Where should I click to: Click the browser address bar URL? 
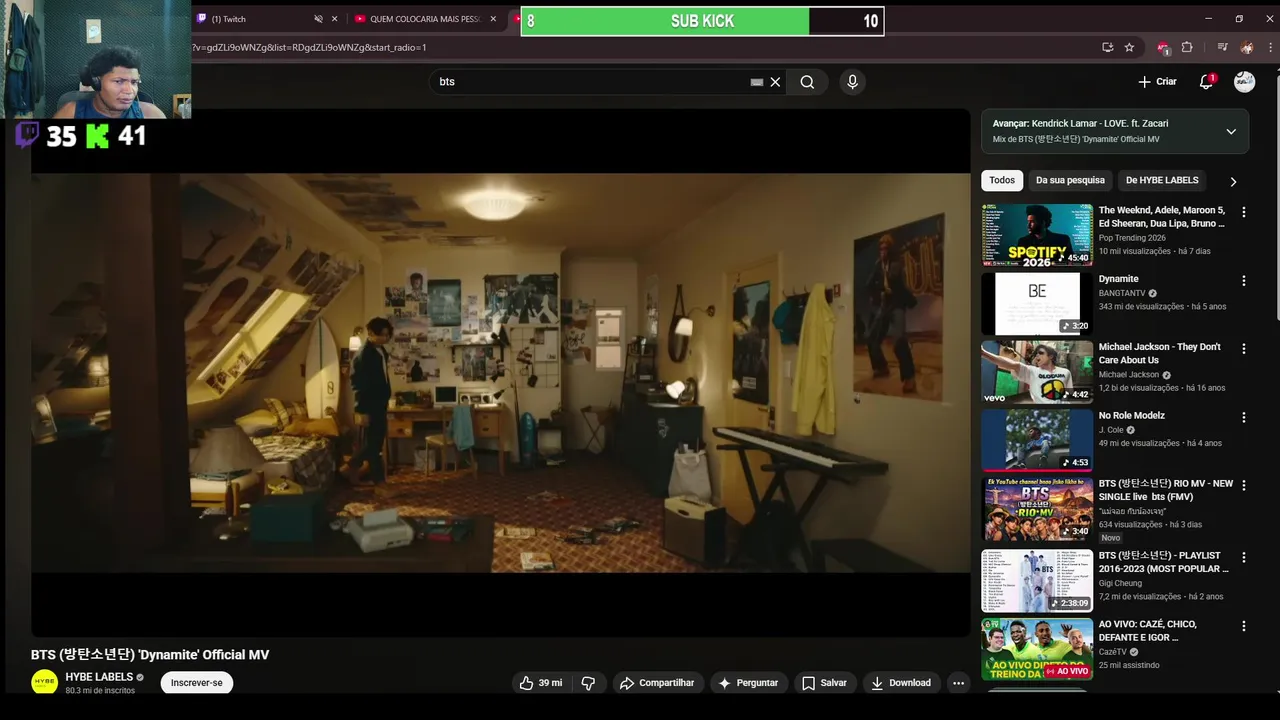309,47
